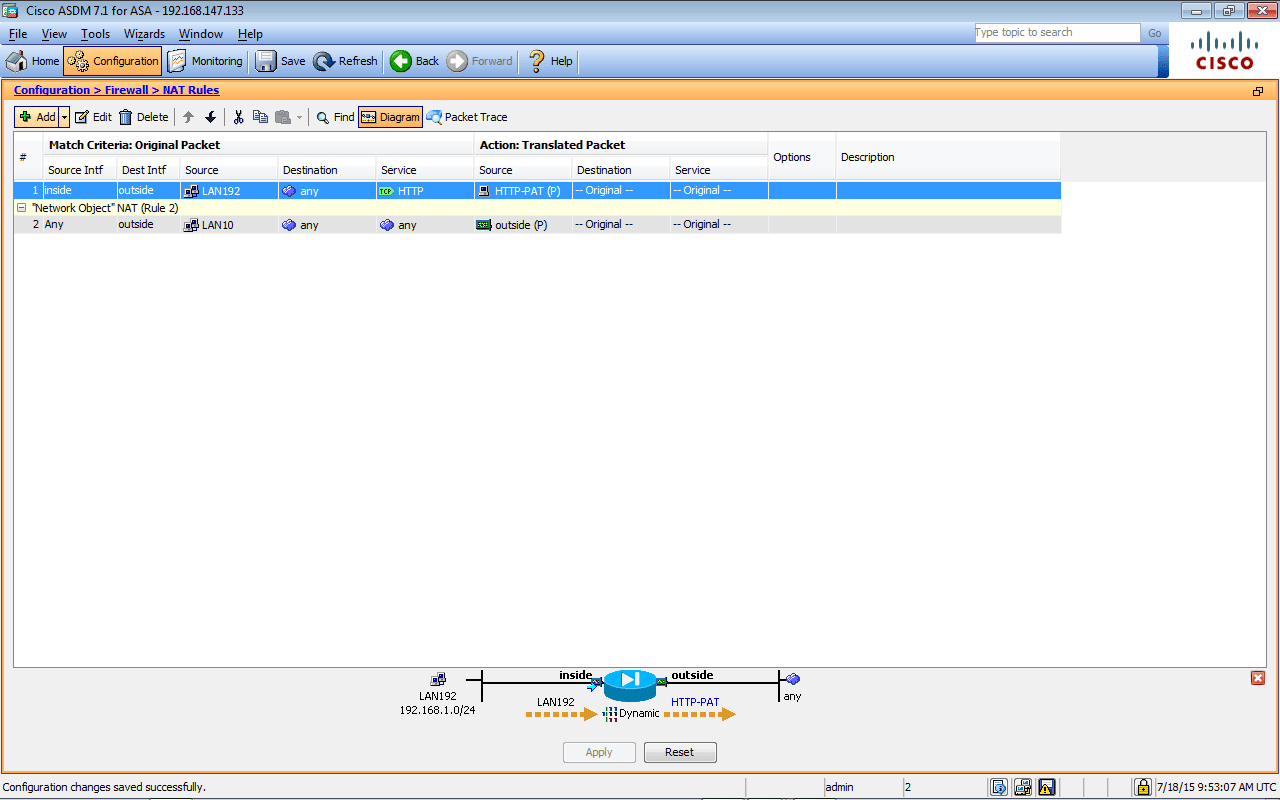Viewport: 1280px width, 800px height.
Task: Open the Wizards menu
Action: tap(145, 34)
